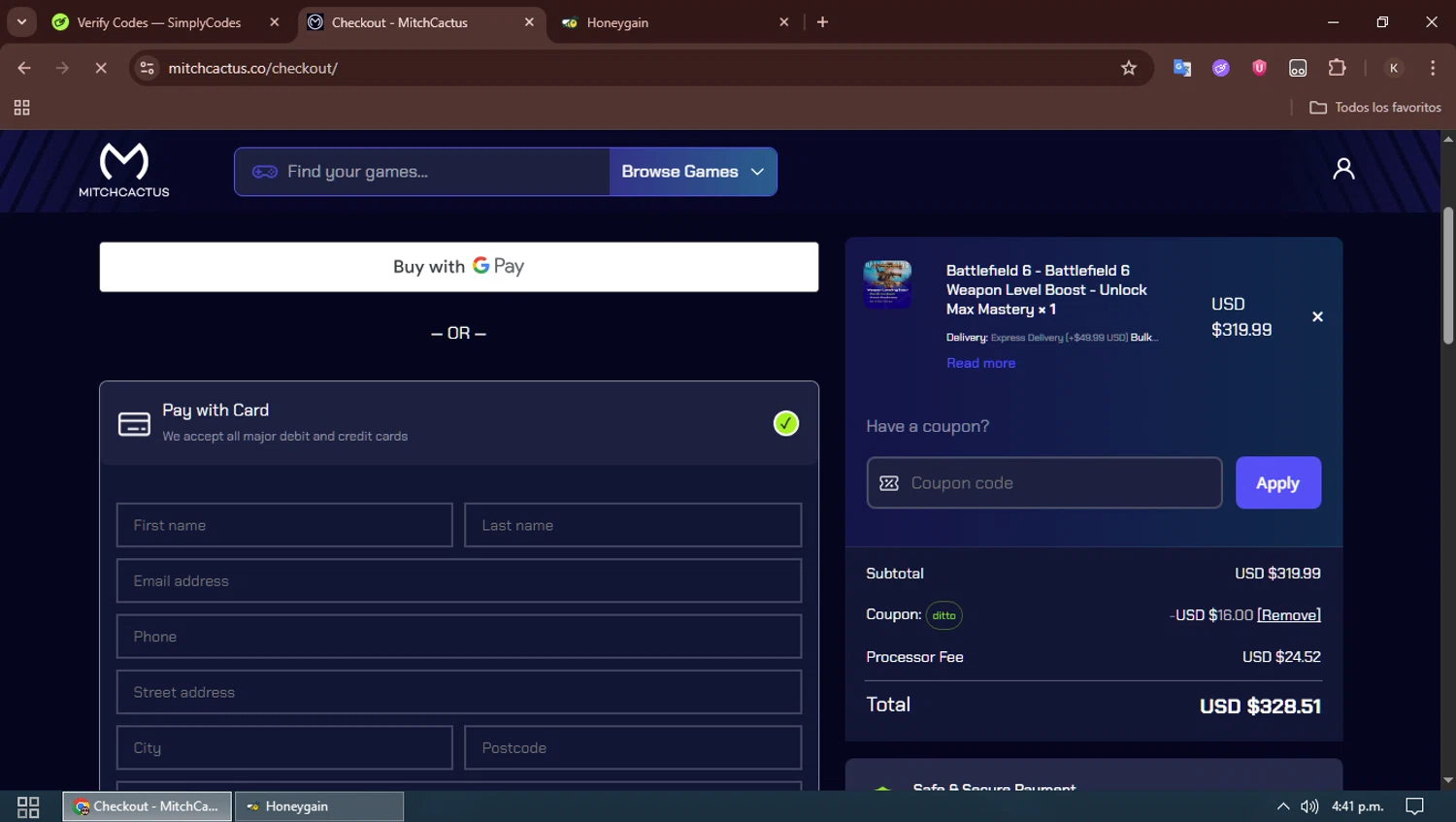Open the Battlefield 6 product thumbnail
The width and height of the screenshot is (1456, 822).
887,284
